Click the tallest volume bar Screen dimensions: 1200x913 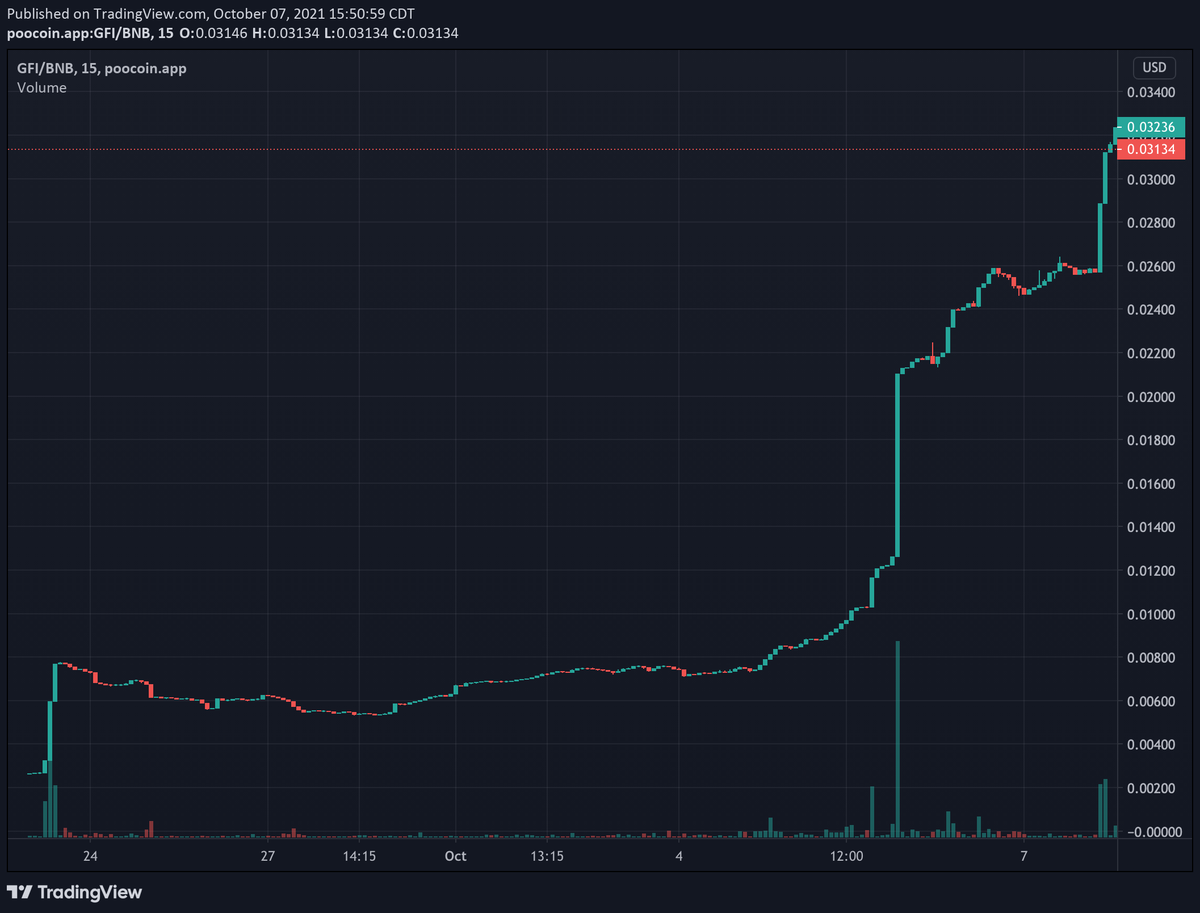coord(898,738)
